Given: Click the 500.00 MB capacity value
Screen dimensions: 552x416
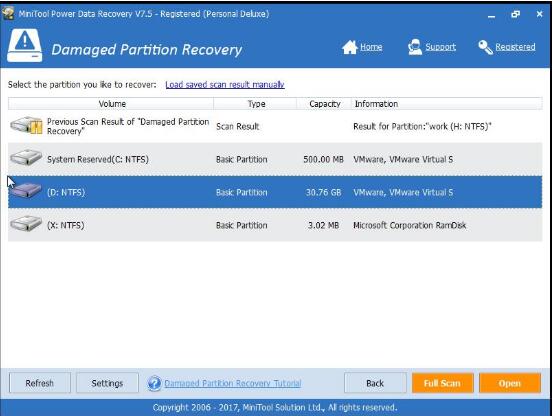Looking at the screenshot, I should tap(323, 159).
